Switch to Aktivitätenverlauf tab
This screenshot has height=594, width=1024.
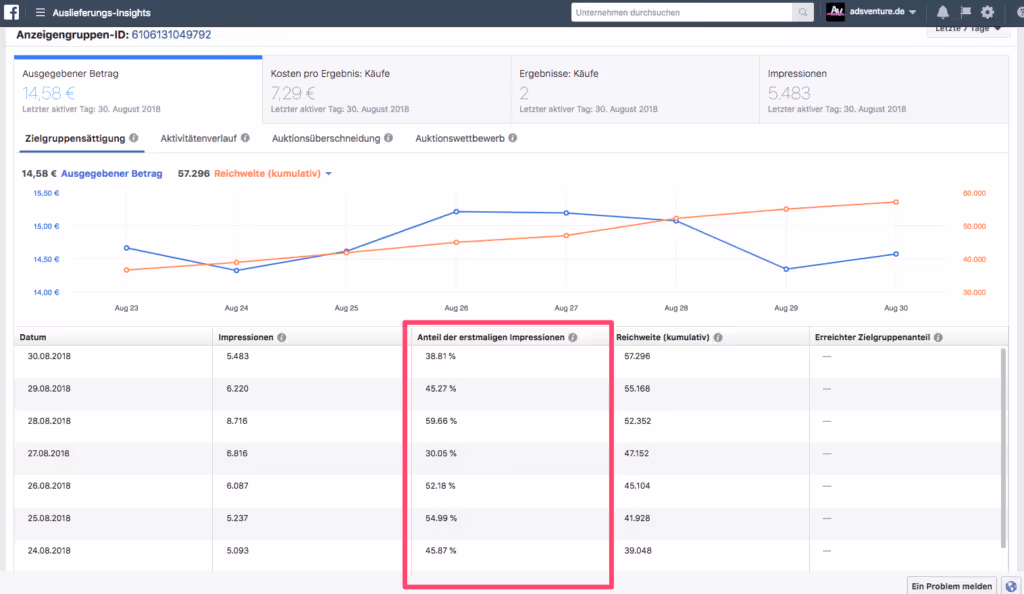tap(199, 138)
